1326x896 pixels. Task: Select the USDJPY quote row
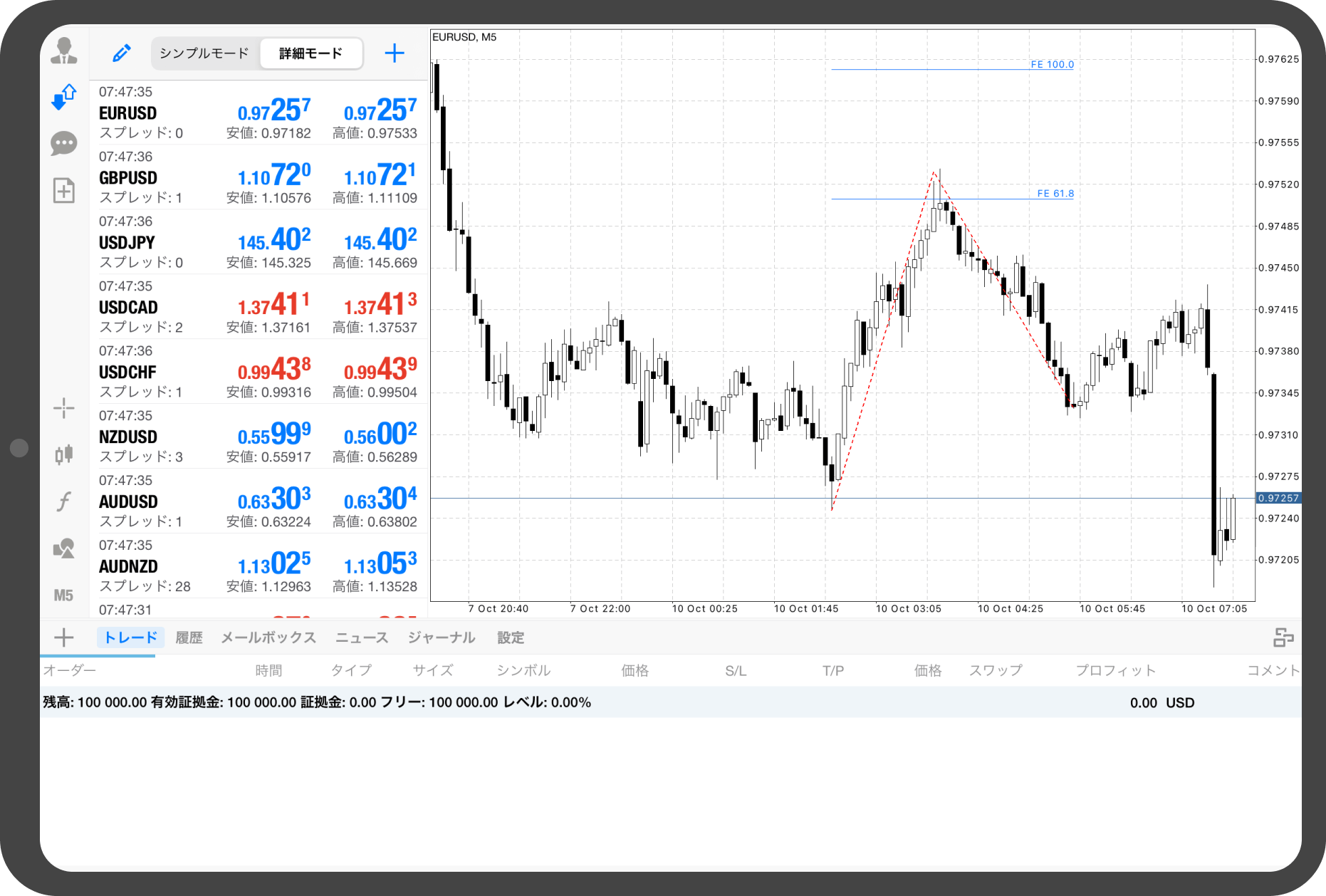coord(258,242)
